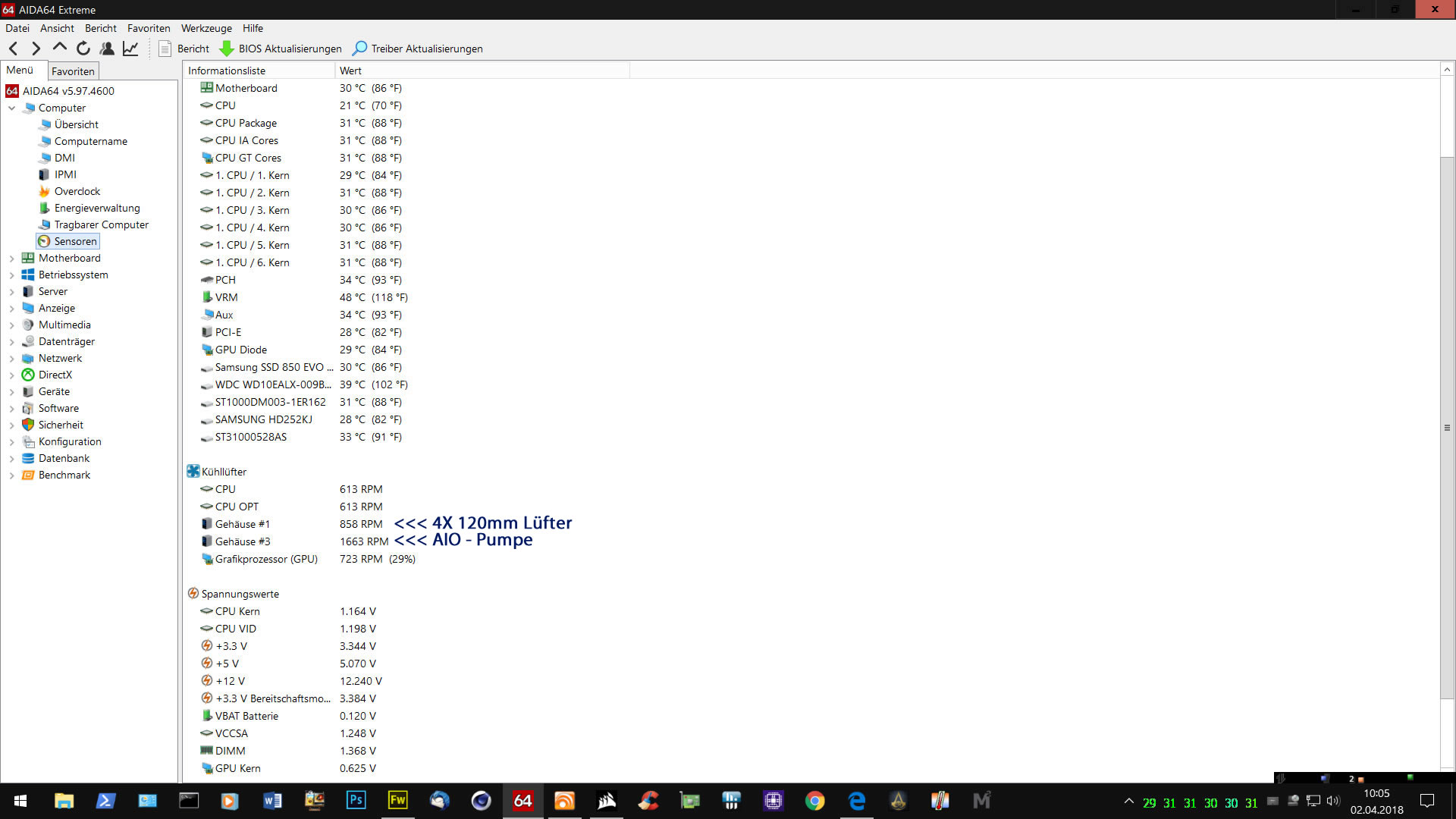Select Benchmark in the tree
1456x819 pixels.
64,475
